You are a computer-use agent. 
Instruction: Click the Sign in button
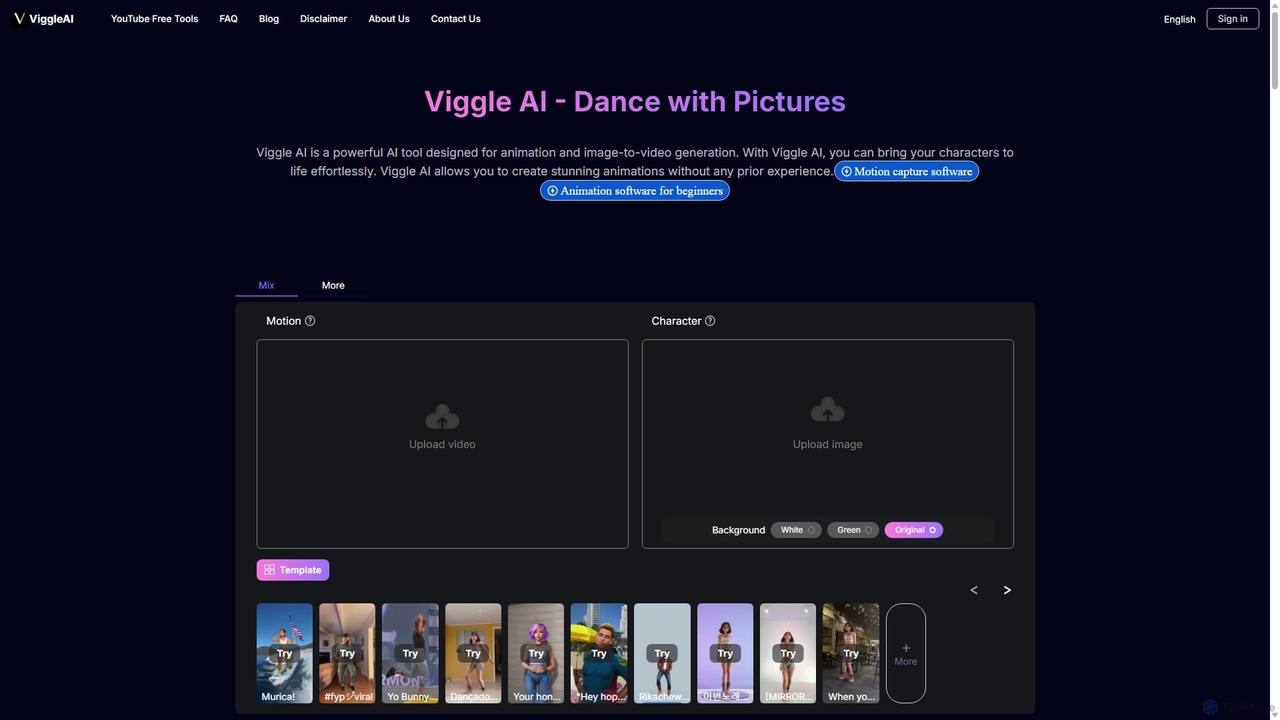point(1232,19)
